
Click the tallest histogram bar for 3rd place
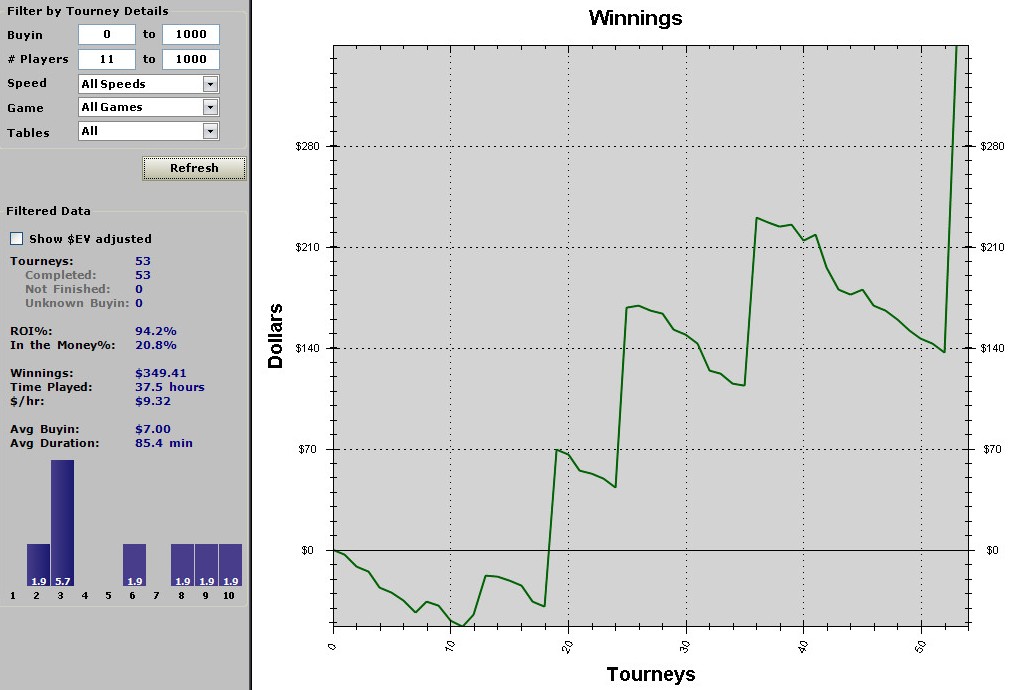(62, 520)
